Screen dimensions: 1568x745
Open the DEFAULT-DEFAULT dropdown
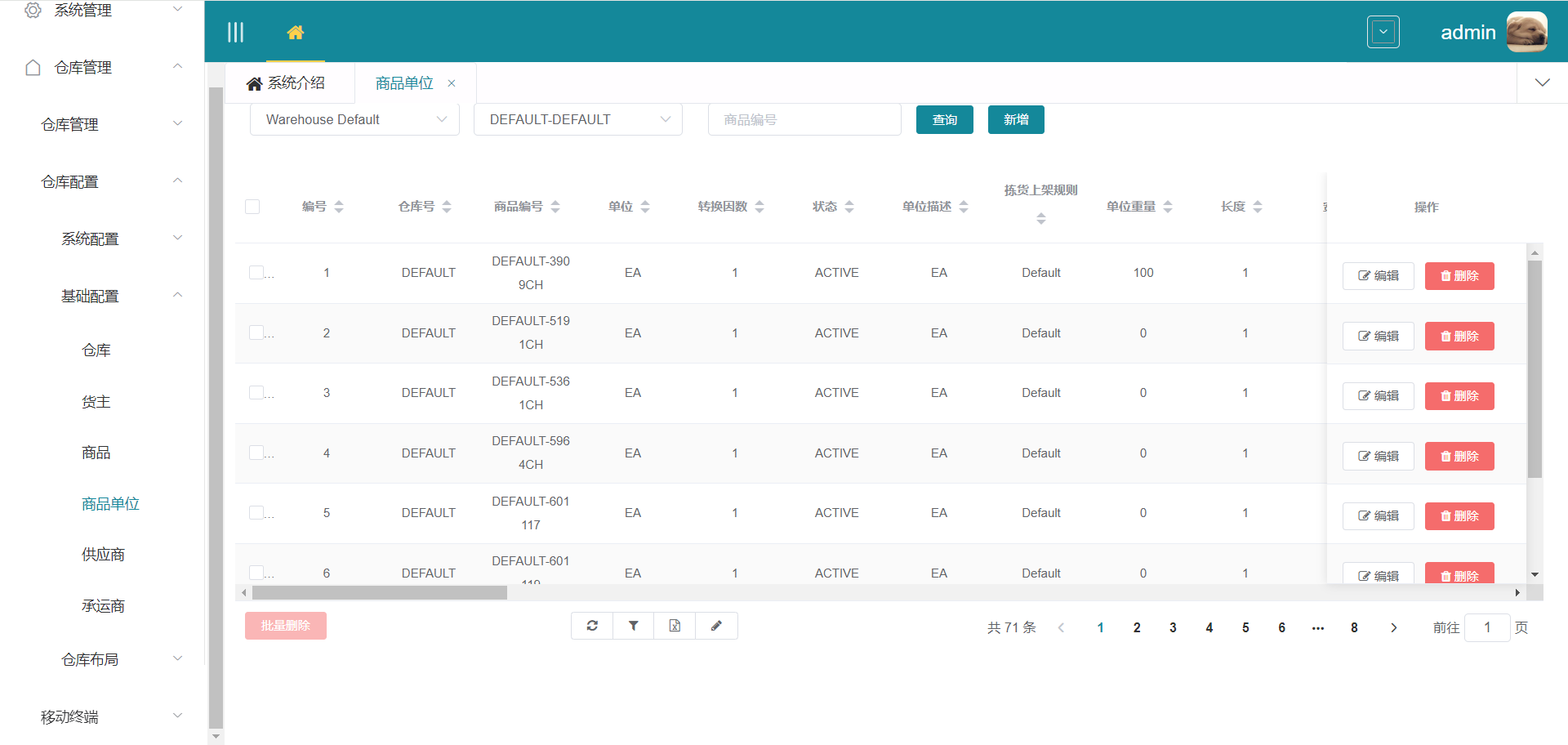(578, 120)
